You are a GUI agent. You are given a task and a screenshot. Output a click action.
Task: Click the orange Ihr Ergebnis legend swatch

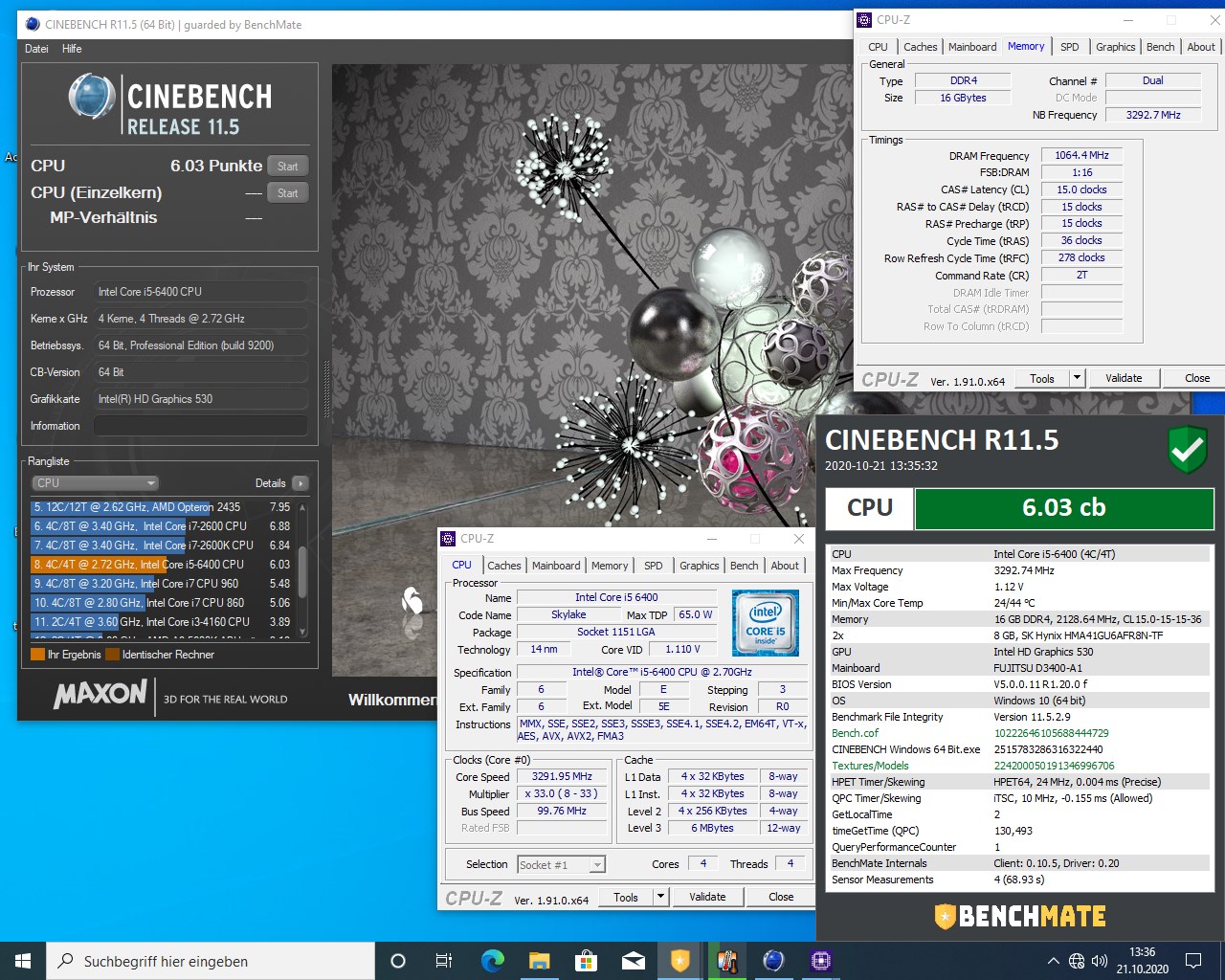point(38,655)
